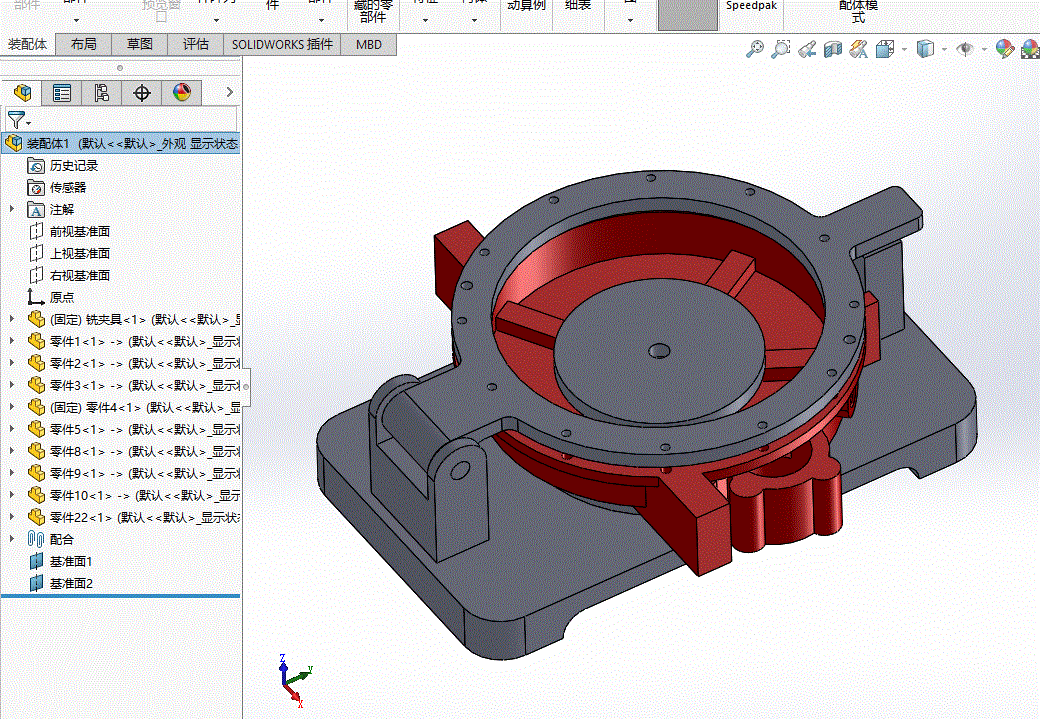1040x719 pixels.
Task: Select 前视基准面 in the feature tree
Action: pos(79,231)
